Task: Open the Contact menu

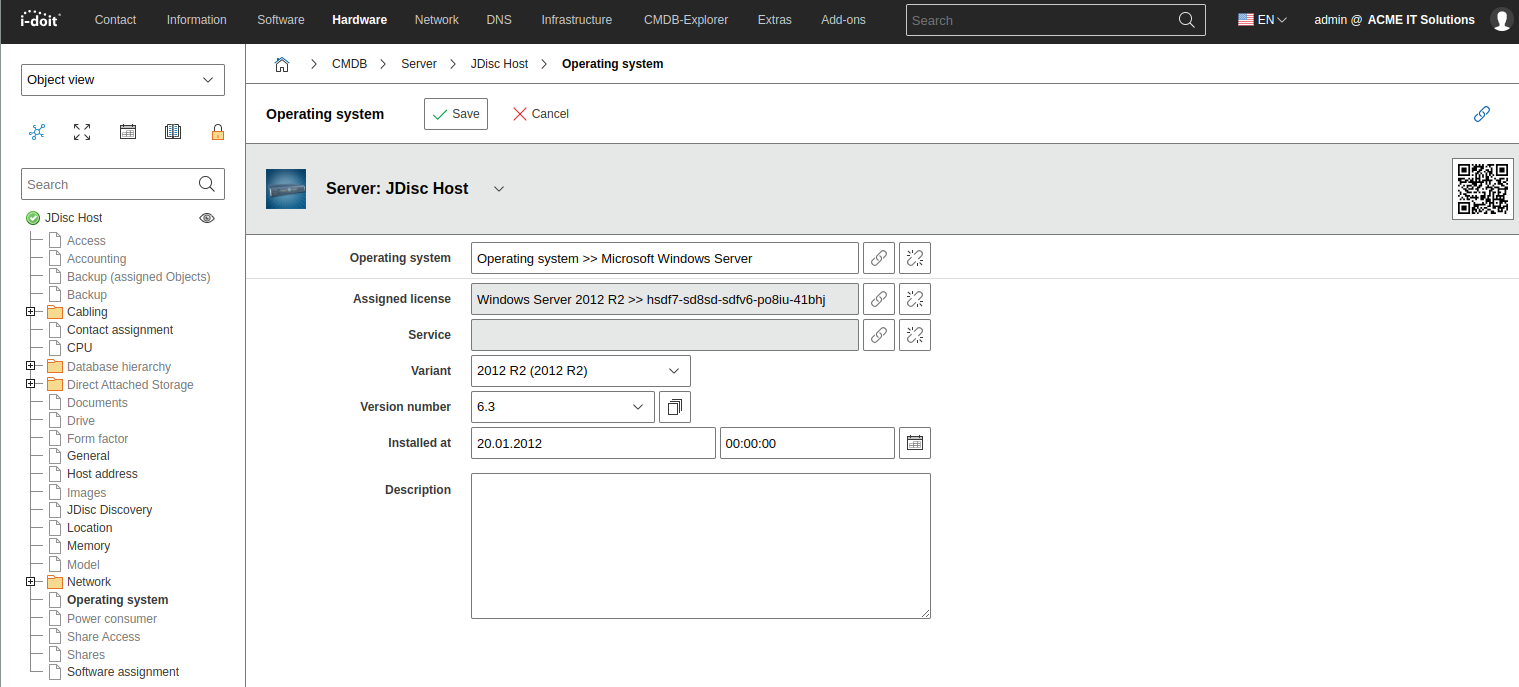Action: tap(116, 20)
